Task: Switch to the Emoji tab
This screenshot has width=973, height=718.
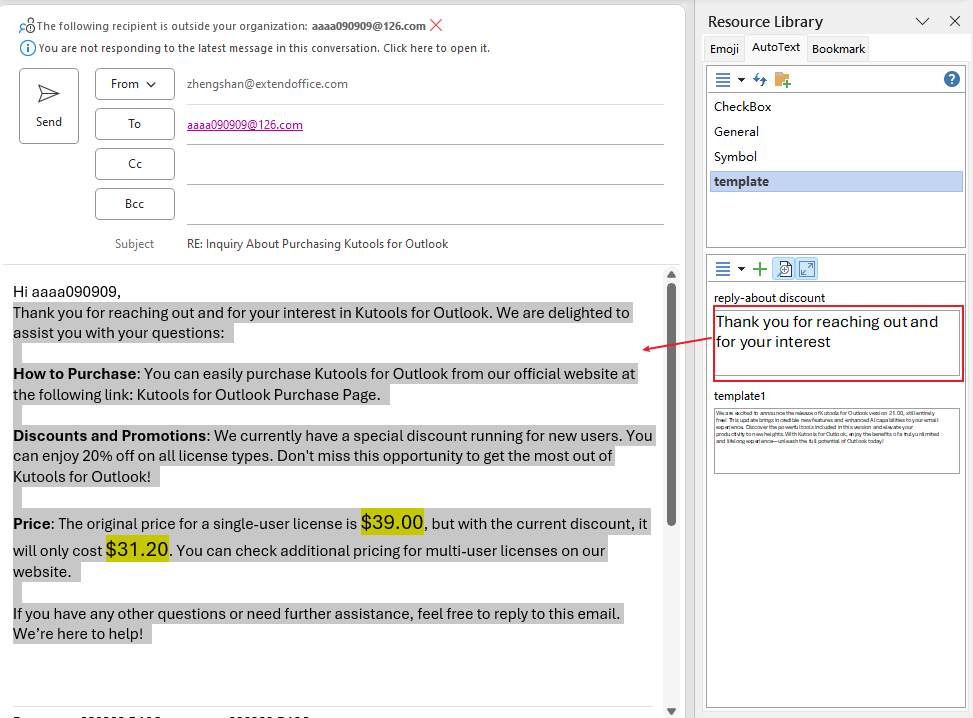Action: point(724,49)
